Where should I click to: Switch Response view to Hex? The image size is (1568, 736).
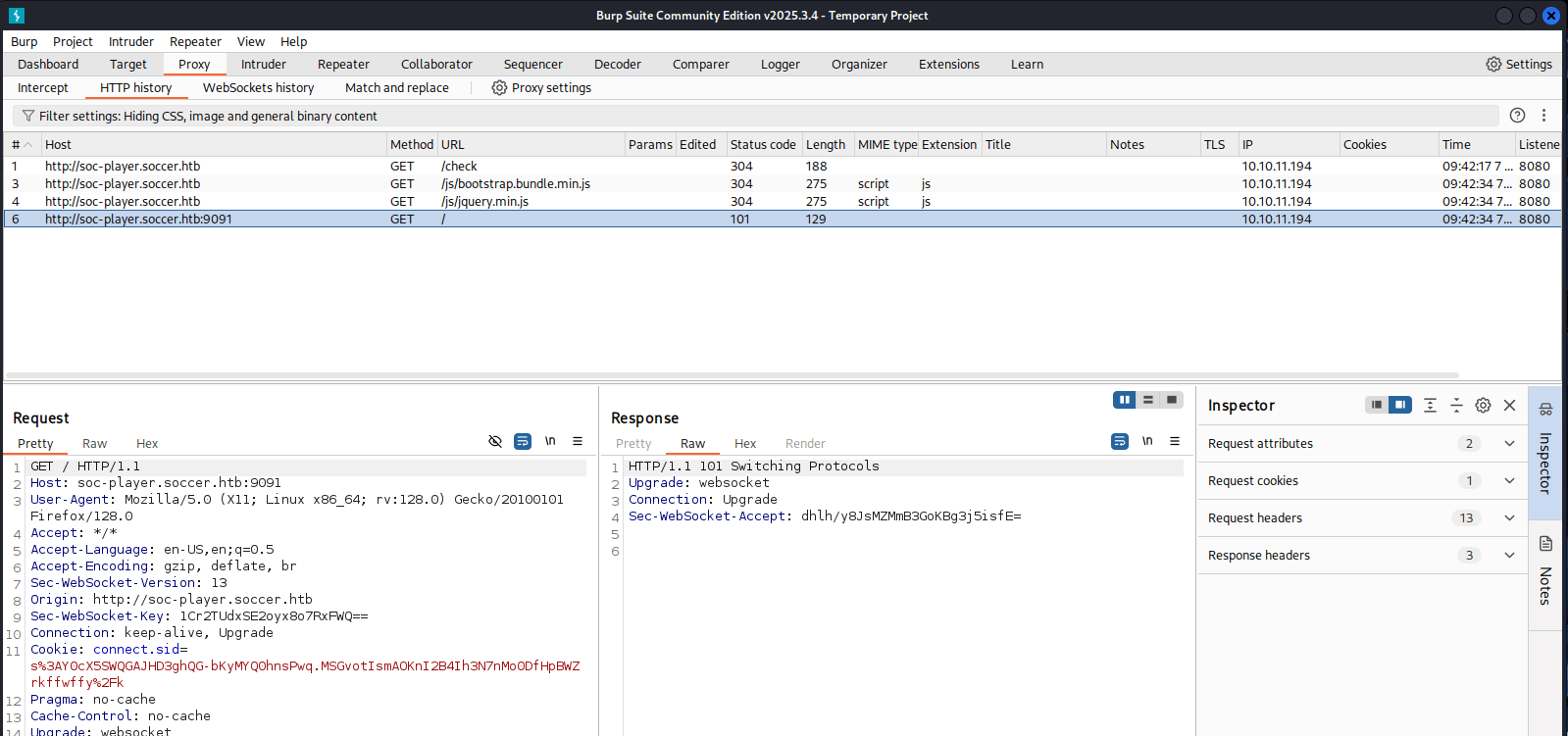[x=745, y=443]
